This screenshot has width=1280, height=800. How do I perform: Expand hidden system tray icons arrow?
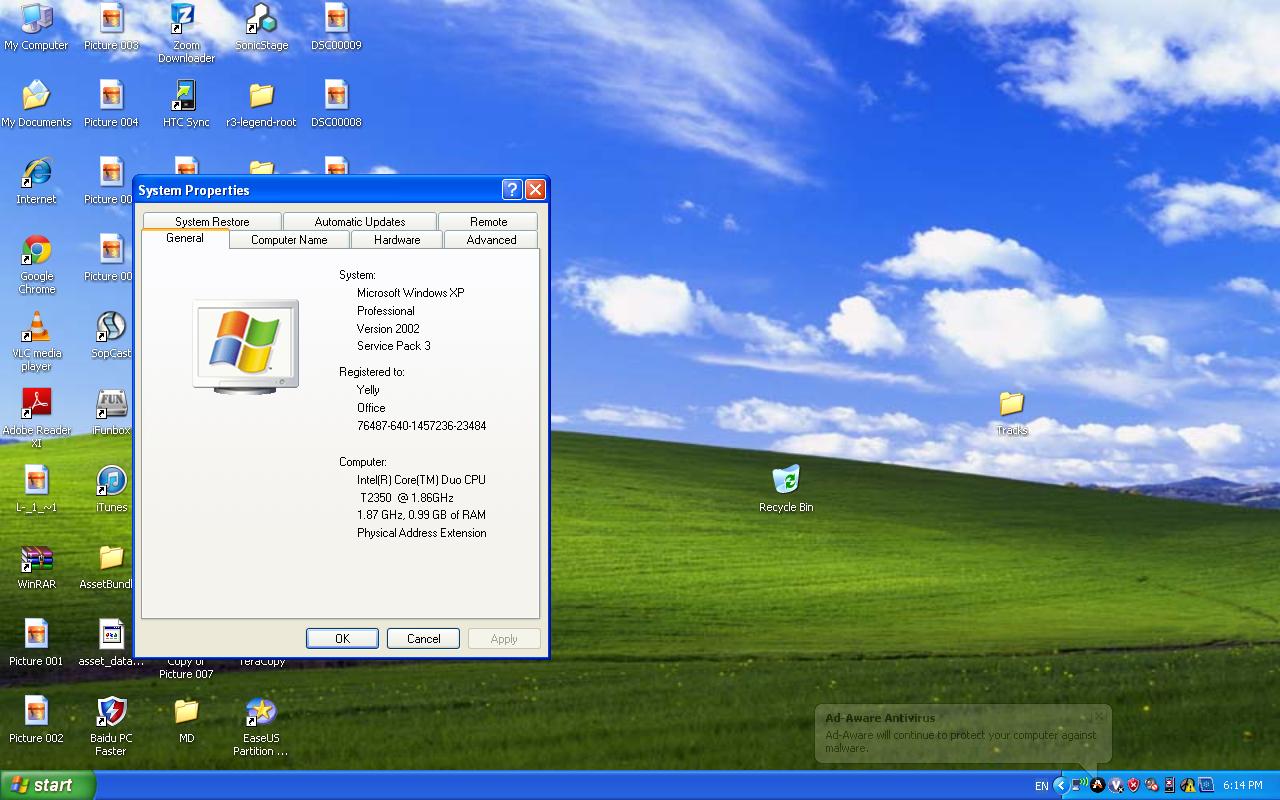point(1061,785)
